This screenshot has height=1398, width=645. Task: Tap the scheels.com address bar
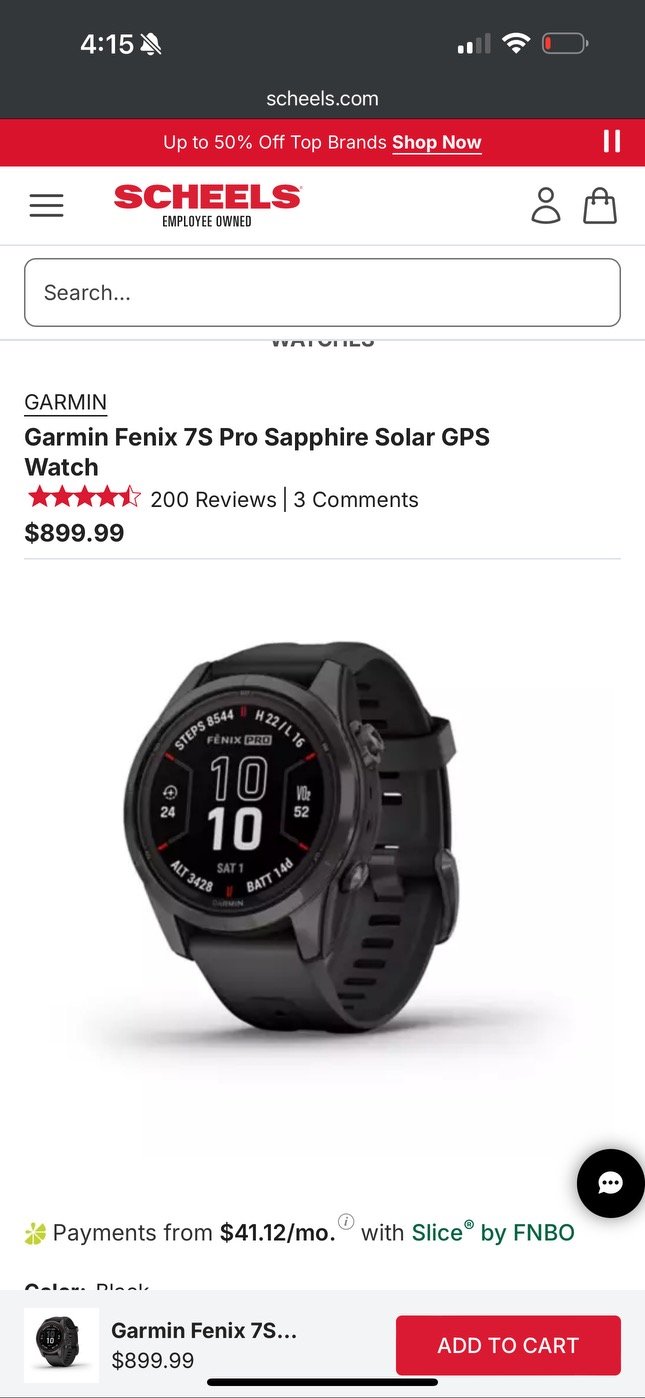[322, 98]
